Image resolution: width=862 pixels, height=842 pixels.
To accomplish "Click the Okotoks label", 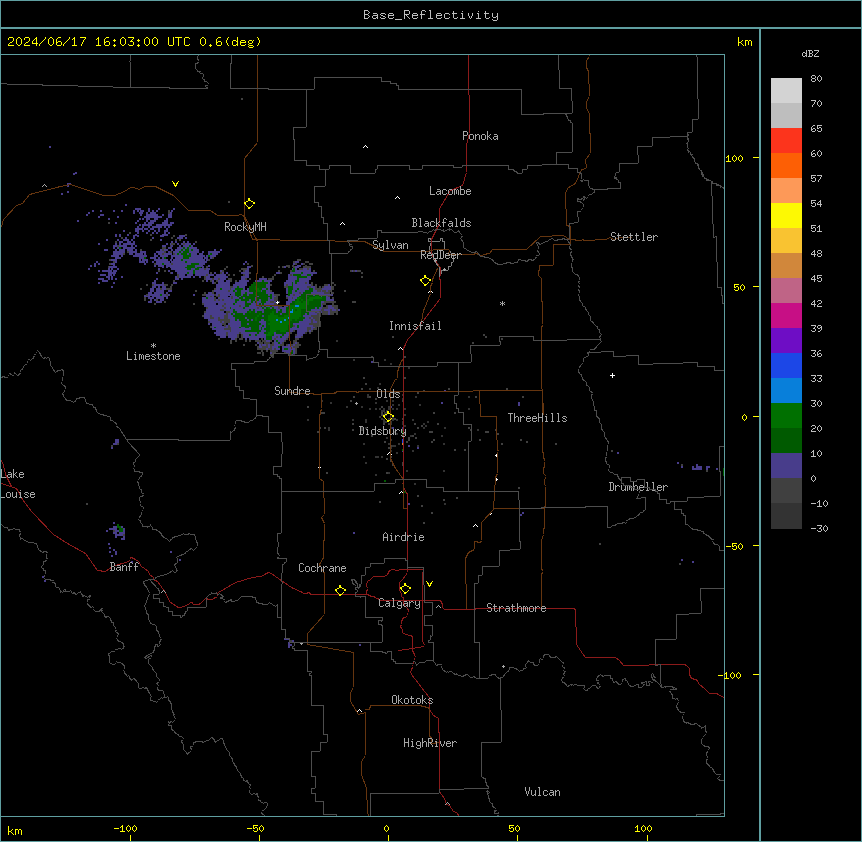I will (x=412, y=700).
